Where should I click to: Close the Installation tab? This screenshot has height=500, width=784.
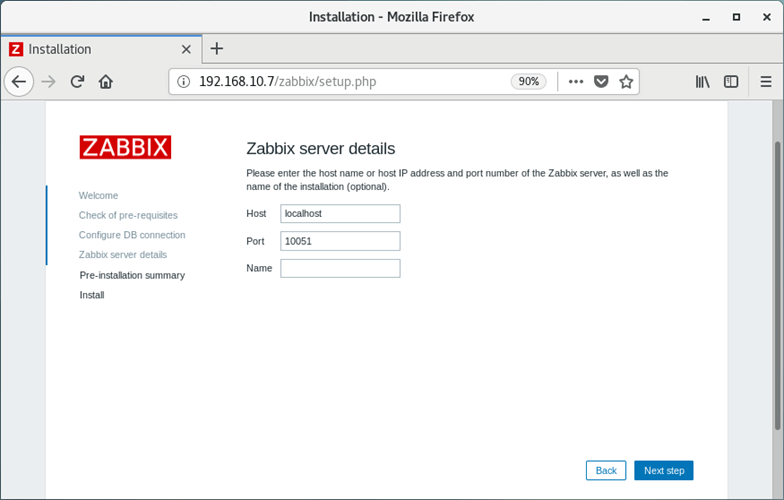(186, 49)
